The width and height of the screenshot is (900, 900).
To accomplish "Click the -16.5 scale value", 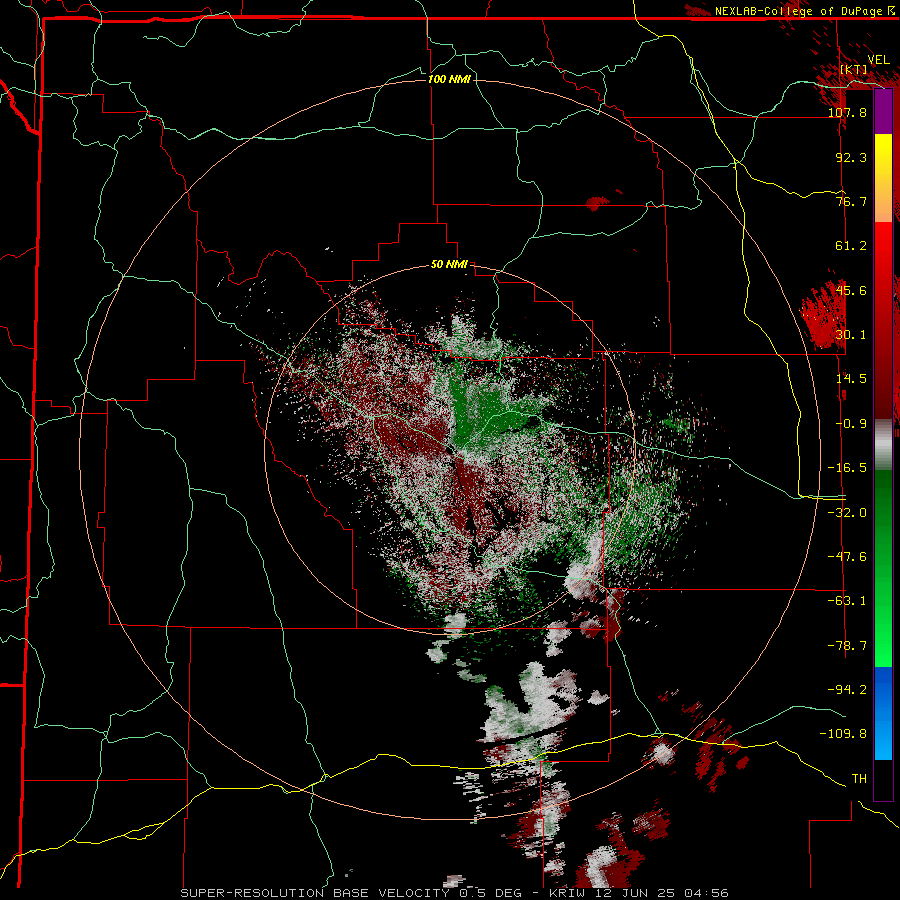I will tap(847, 468).
